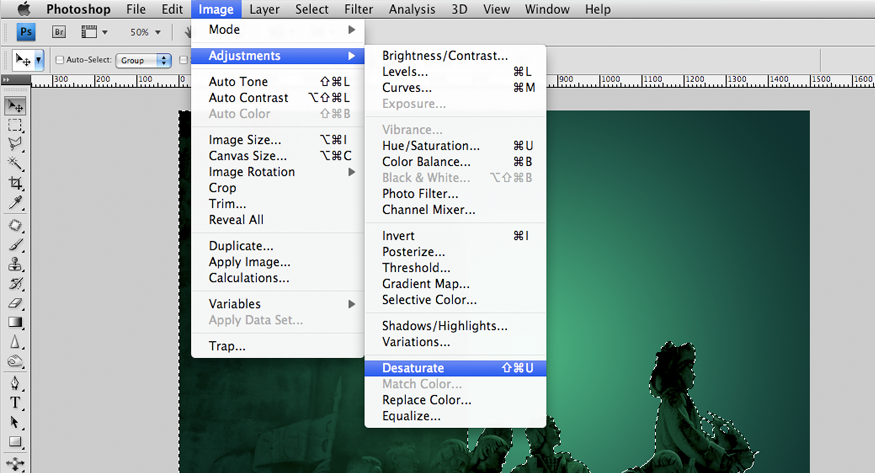Choose Trim... in the Image menu
Screen dimensions: 875x473
click(x=277, y=204)
